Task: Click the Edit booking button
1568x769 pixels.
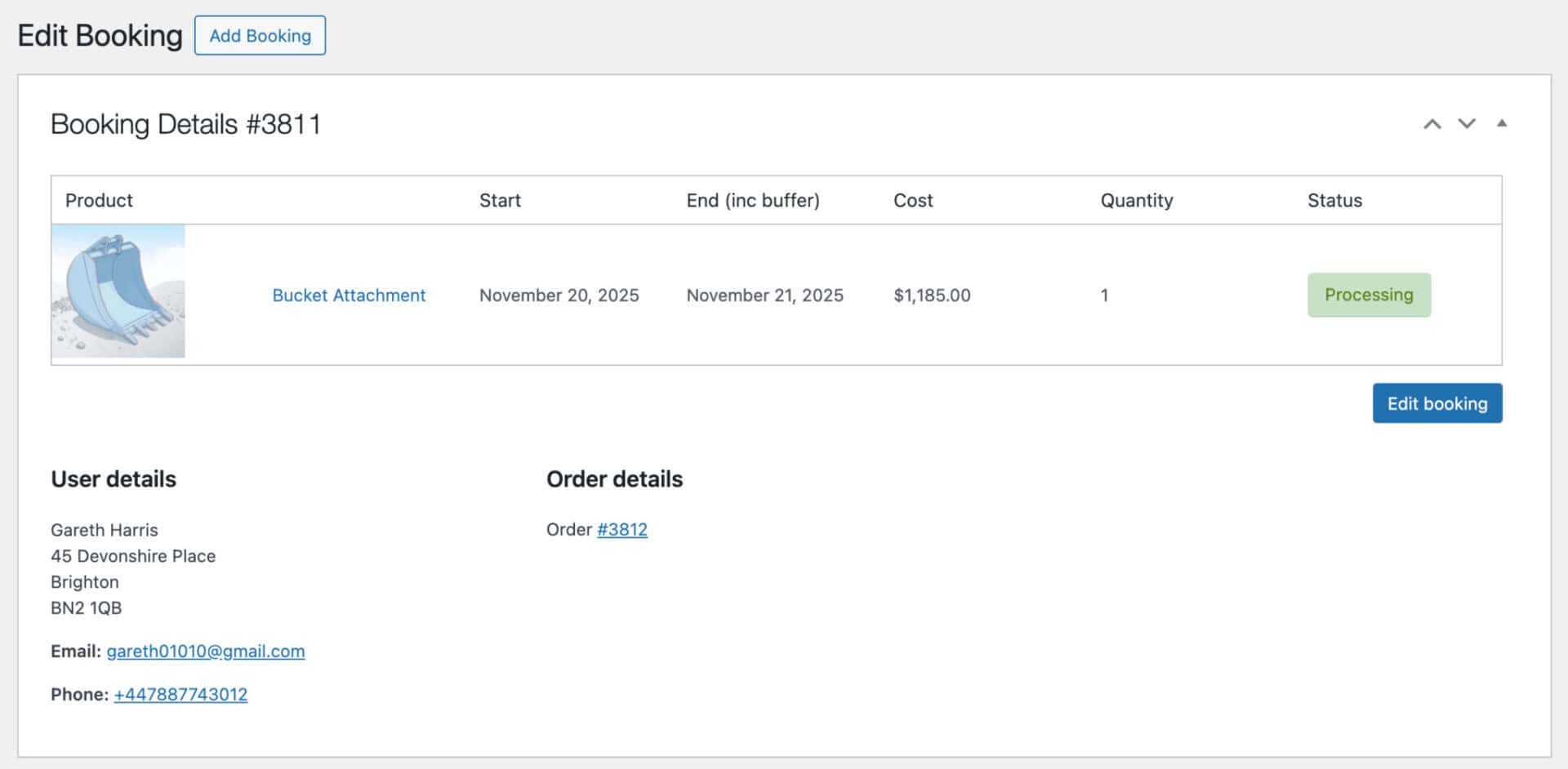Action: (x=1437, y=402)
